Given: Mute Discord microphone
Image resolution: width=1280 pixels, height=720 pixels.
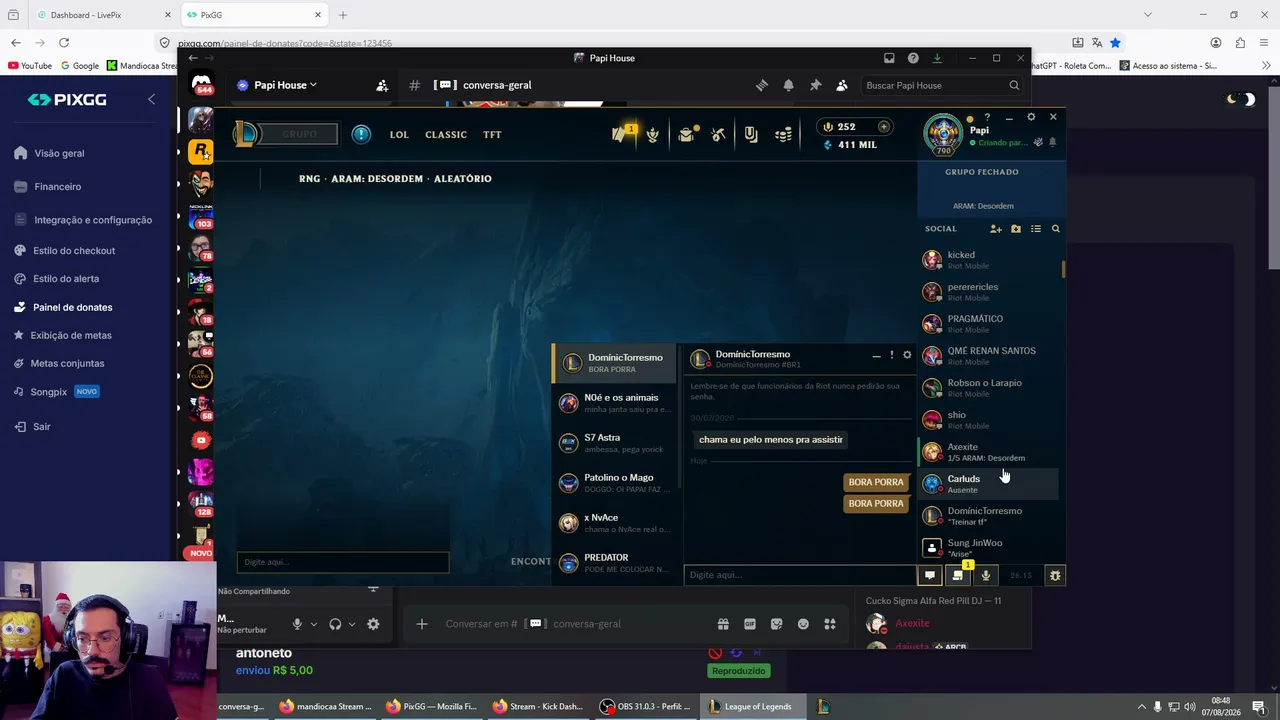Looking at the screenshot, I should 297,624.
